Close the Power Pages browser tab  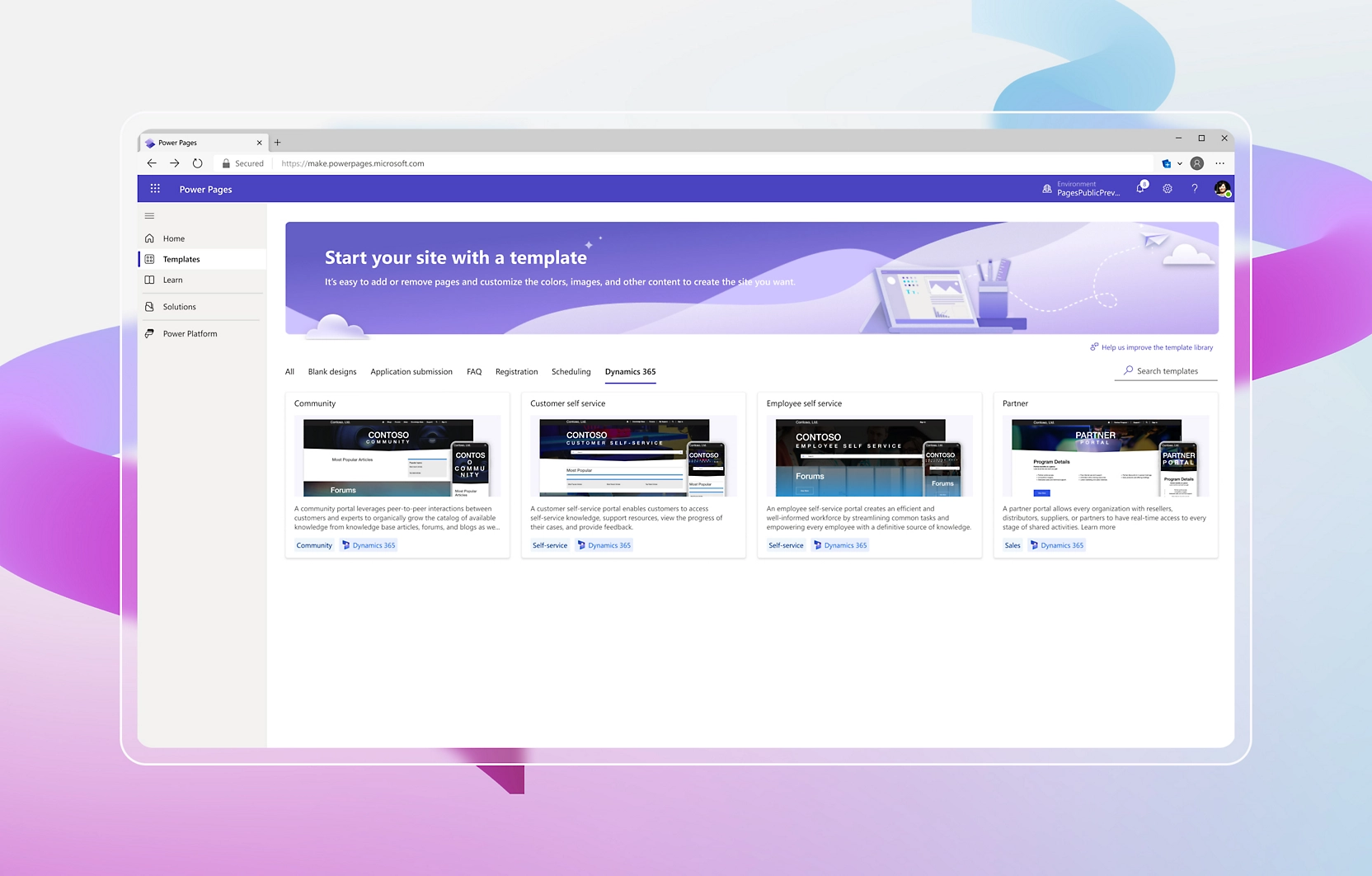tap(260, 143)
